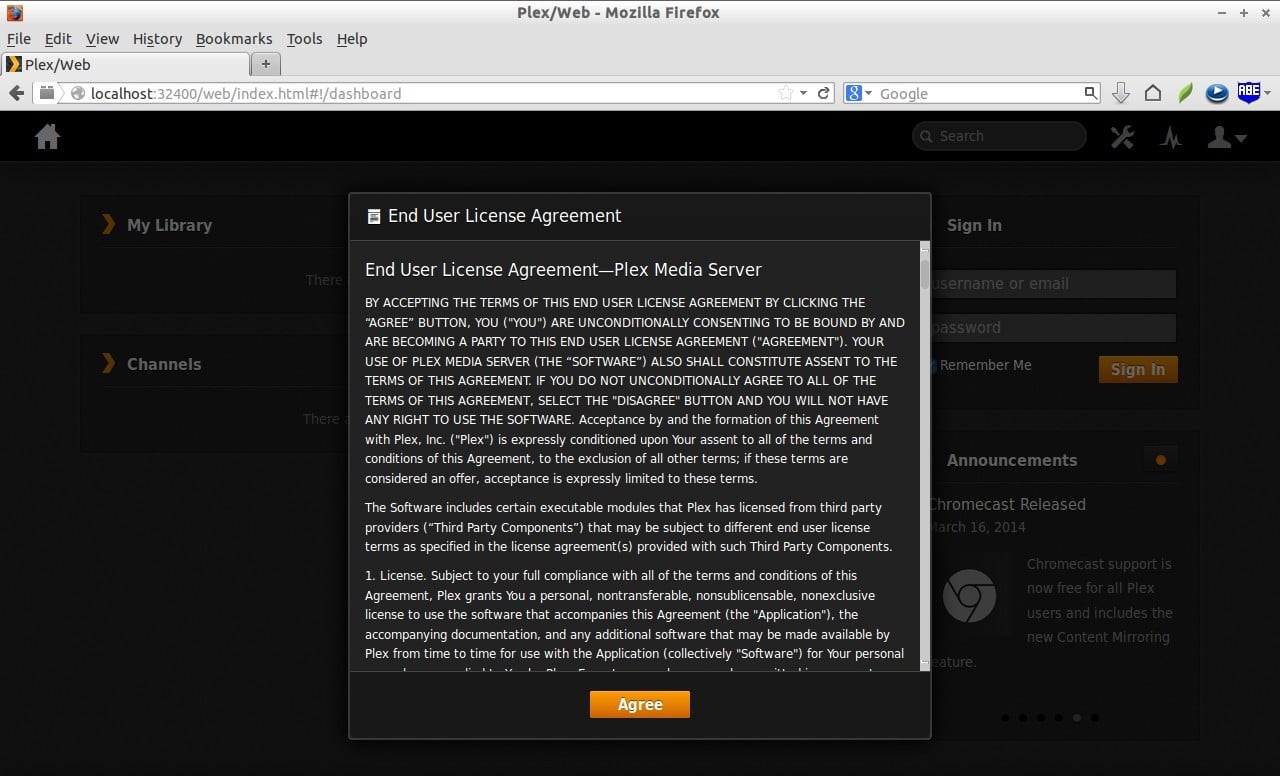Viewport: 1280px width, 776px height.
Task: Open the Chromecast Released announcement
Action: 1007,504
